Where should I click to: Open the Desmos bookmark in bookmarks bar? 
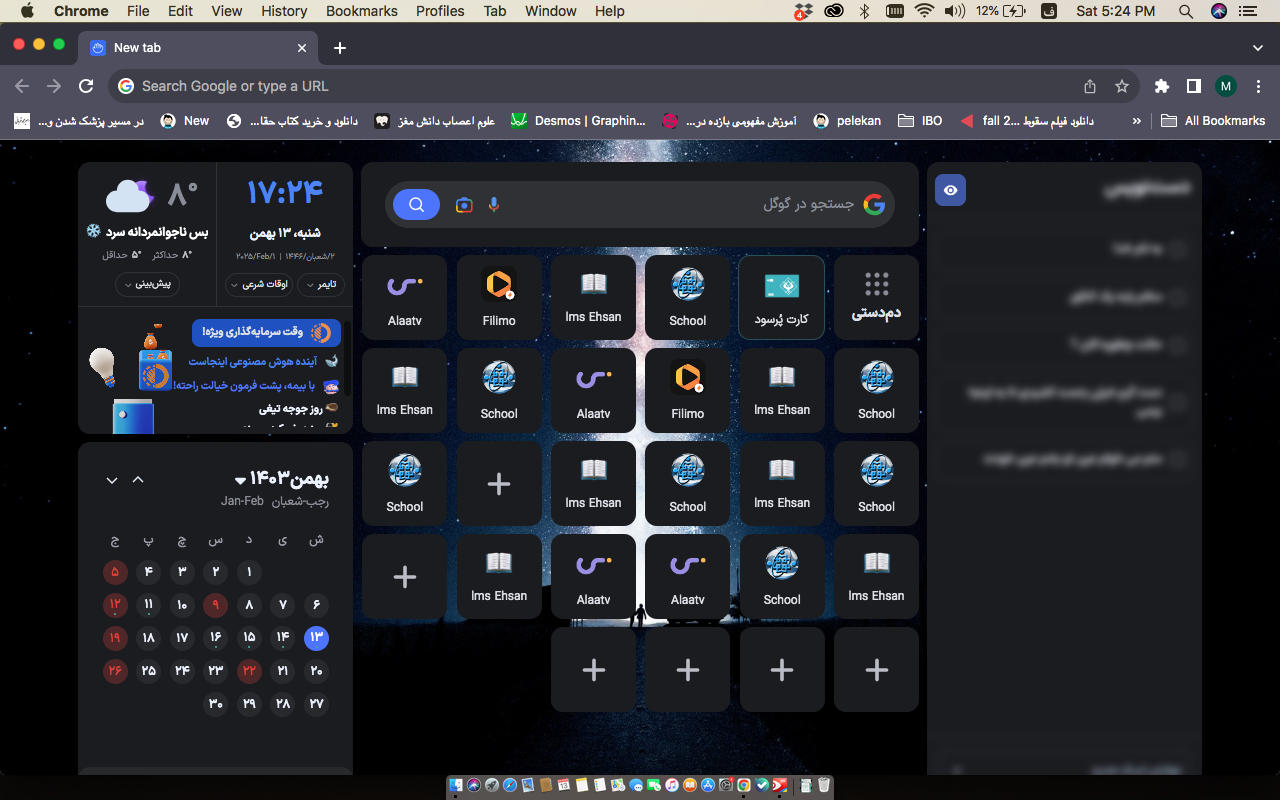[x=578, y=121]
